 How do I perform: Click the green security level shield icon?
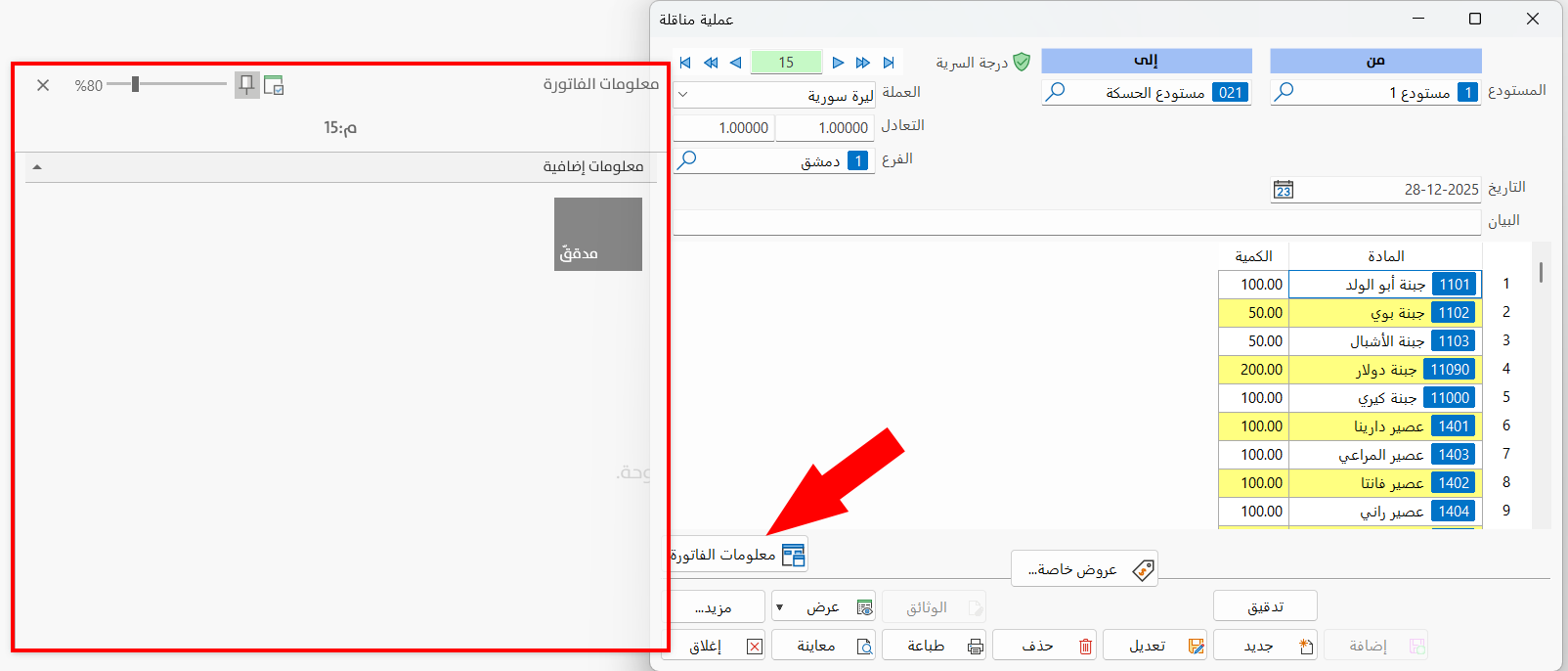[x=1022, y=62]
